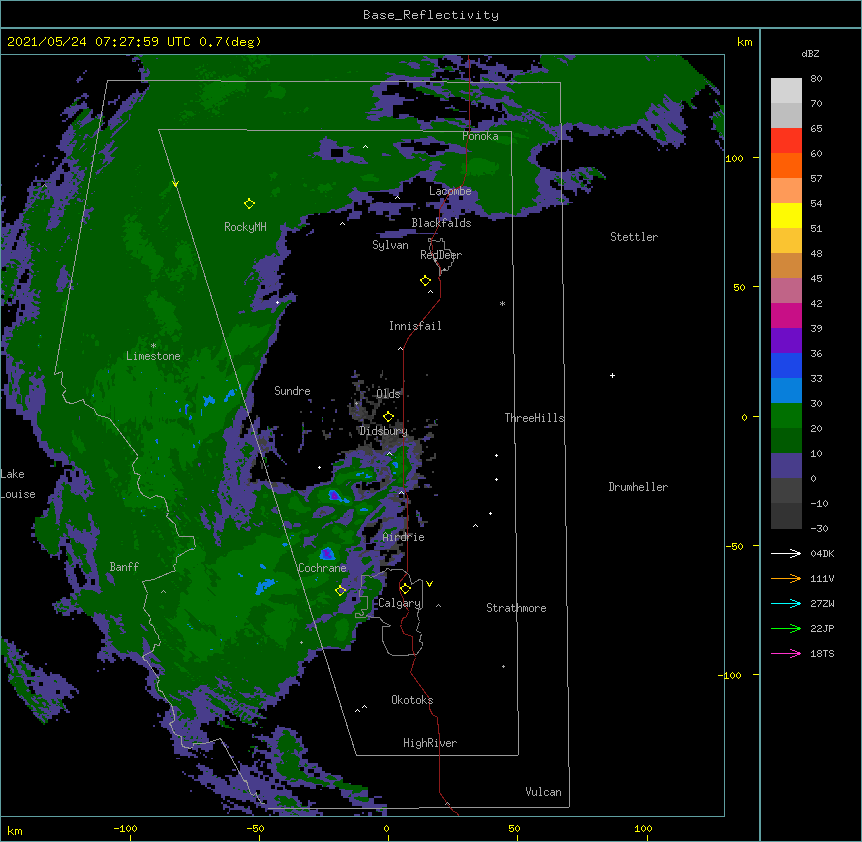Click the Base_Reflectivity title text

[431, 15]
